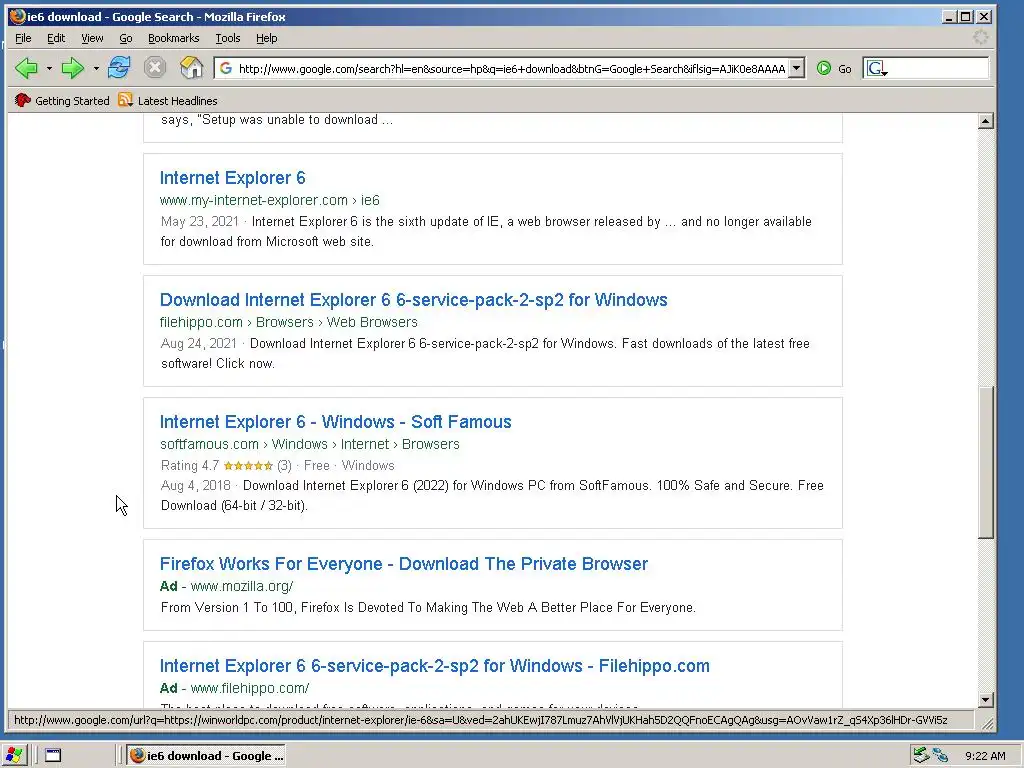Open the Getting Started bookmark
The image size is (1024, 768).
[63, 101]
